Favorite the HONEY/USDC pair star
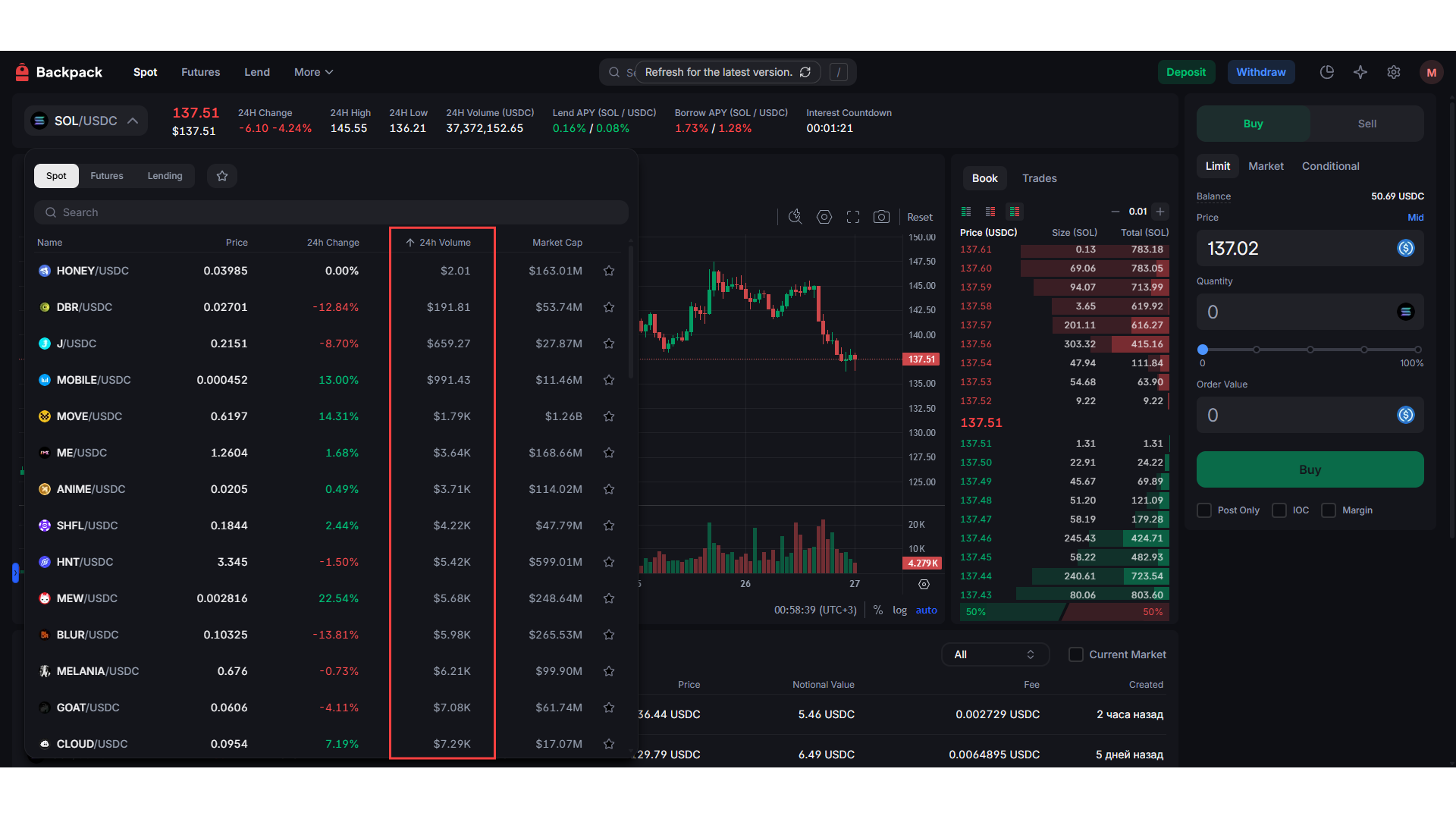The image size is (1456, 819). 609,271
